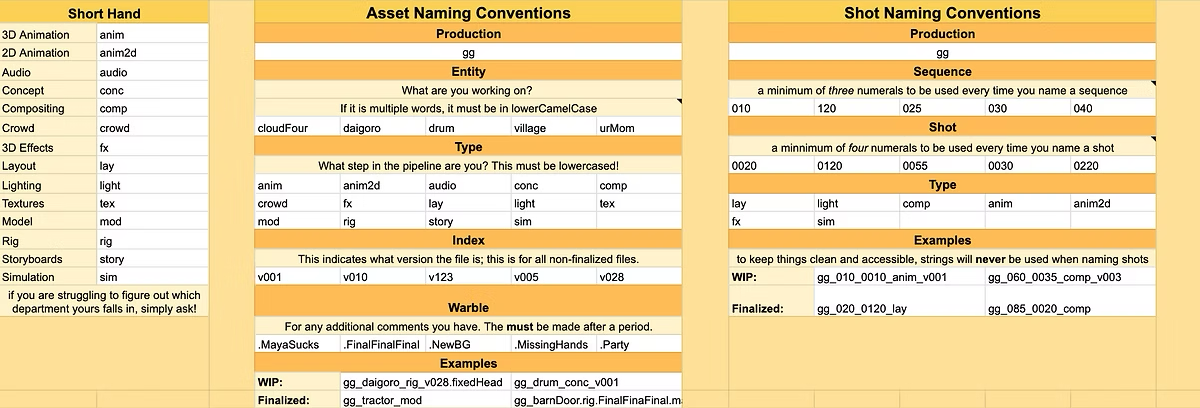Select the "Short Hand" header cell
Viewport: 1200px width, 408px height.
pos(104,13)
